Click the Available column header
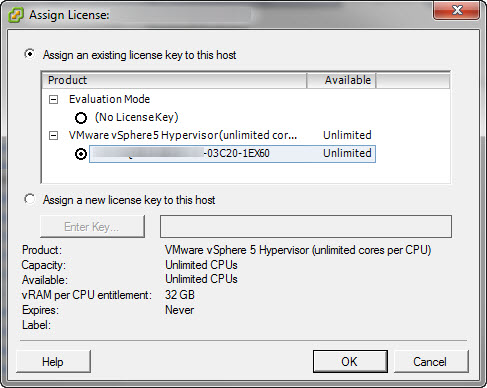Image resolution: width=487 pixels, height=388 pixels. pos(341,80)
